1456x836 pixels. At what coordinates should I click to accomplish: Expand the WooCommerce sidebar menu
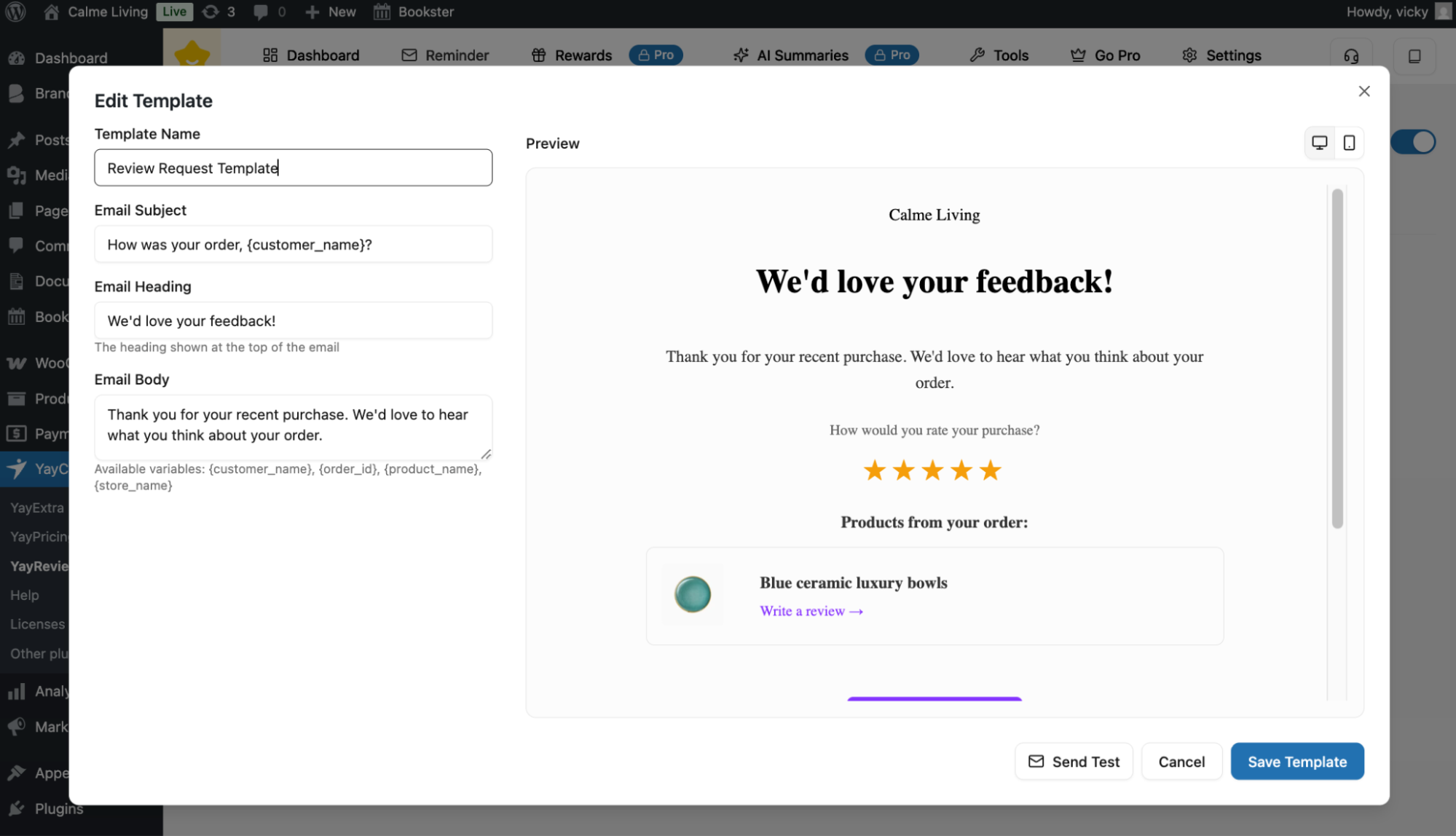click(16, 363)
